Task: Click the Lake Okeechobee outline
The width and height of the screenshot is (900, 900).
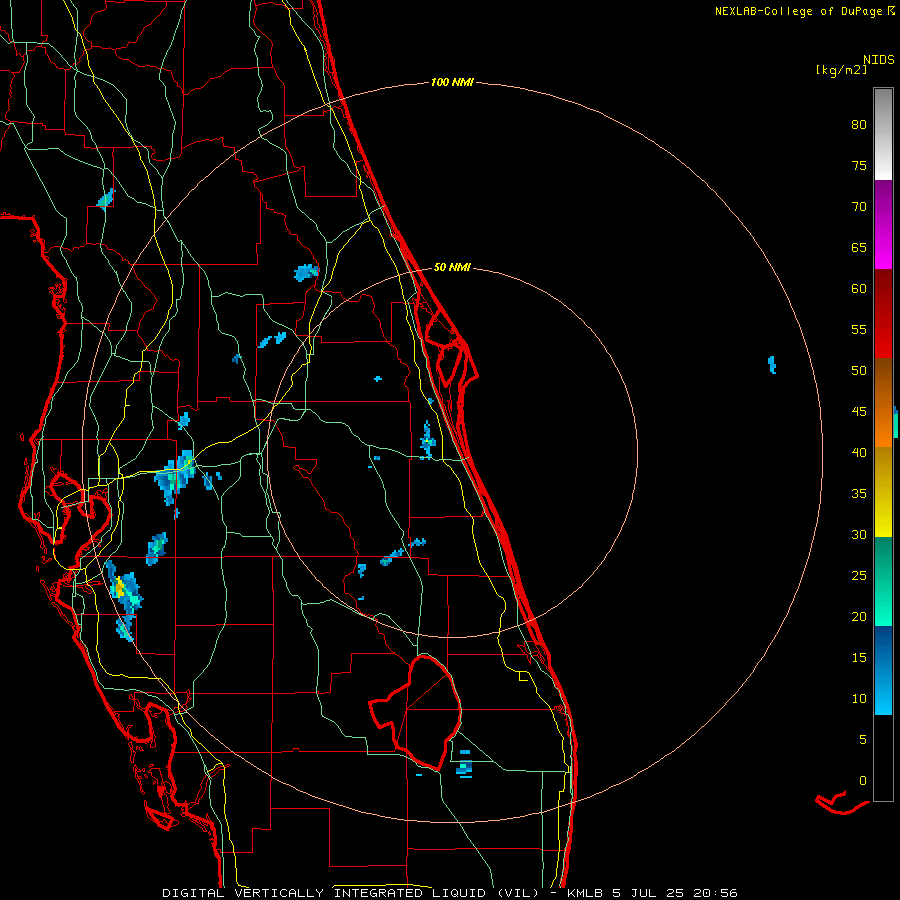Action: pyautogui.click(x=416, y=712)
